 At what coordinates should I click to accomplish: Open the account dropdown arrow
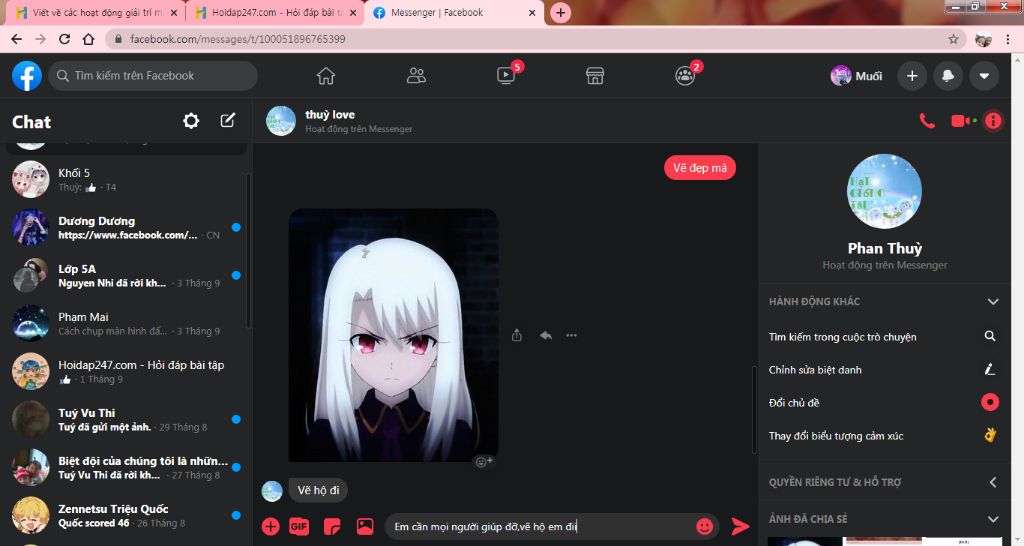pyautogui.click(x=984, y=76)
